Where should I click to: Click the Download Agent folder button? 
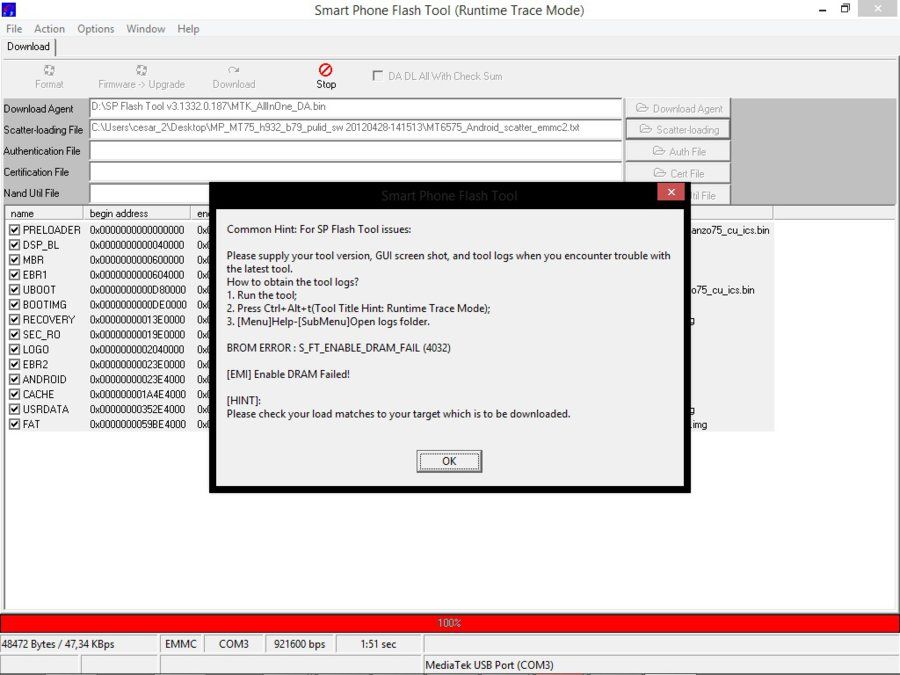click(x=678, y=108)
